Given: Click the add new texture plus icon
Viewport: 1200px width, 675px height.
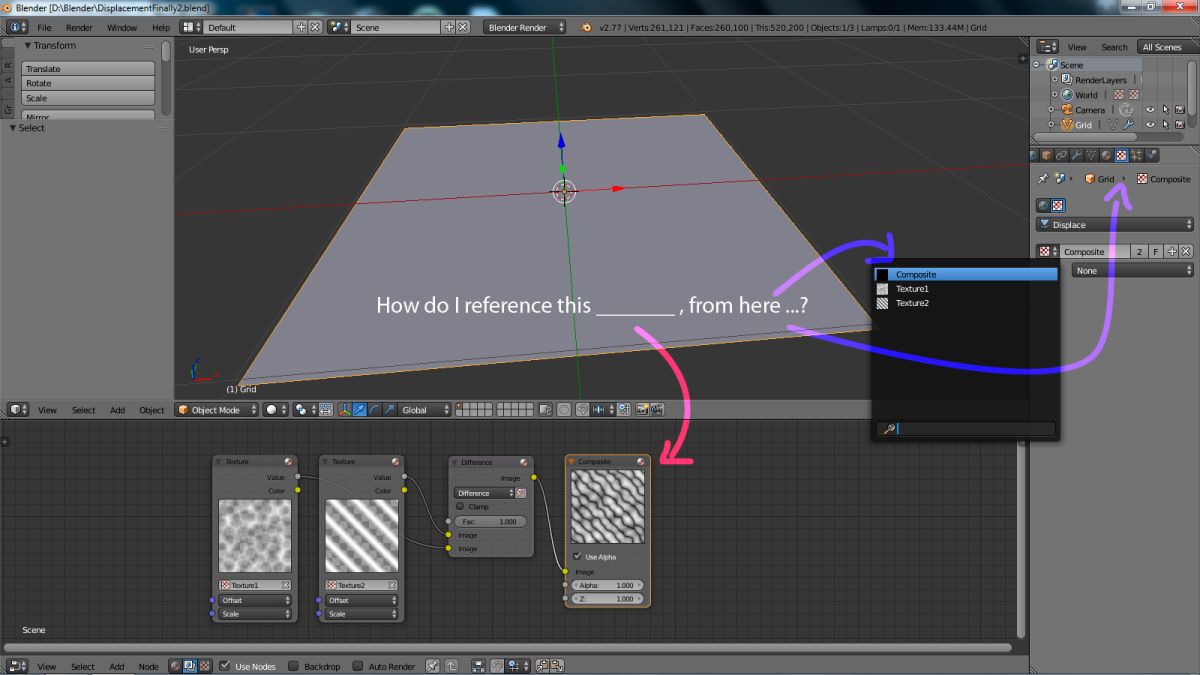Looking at the screenshot, I should (x=1172, y=252).
